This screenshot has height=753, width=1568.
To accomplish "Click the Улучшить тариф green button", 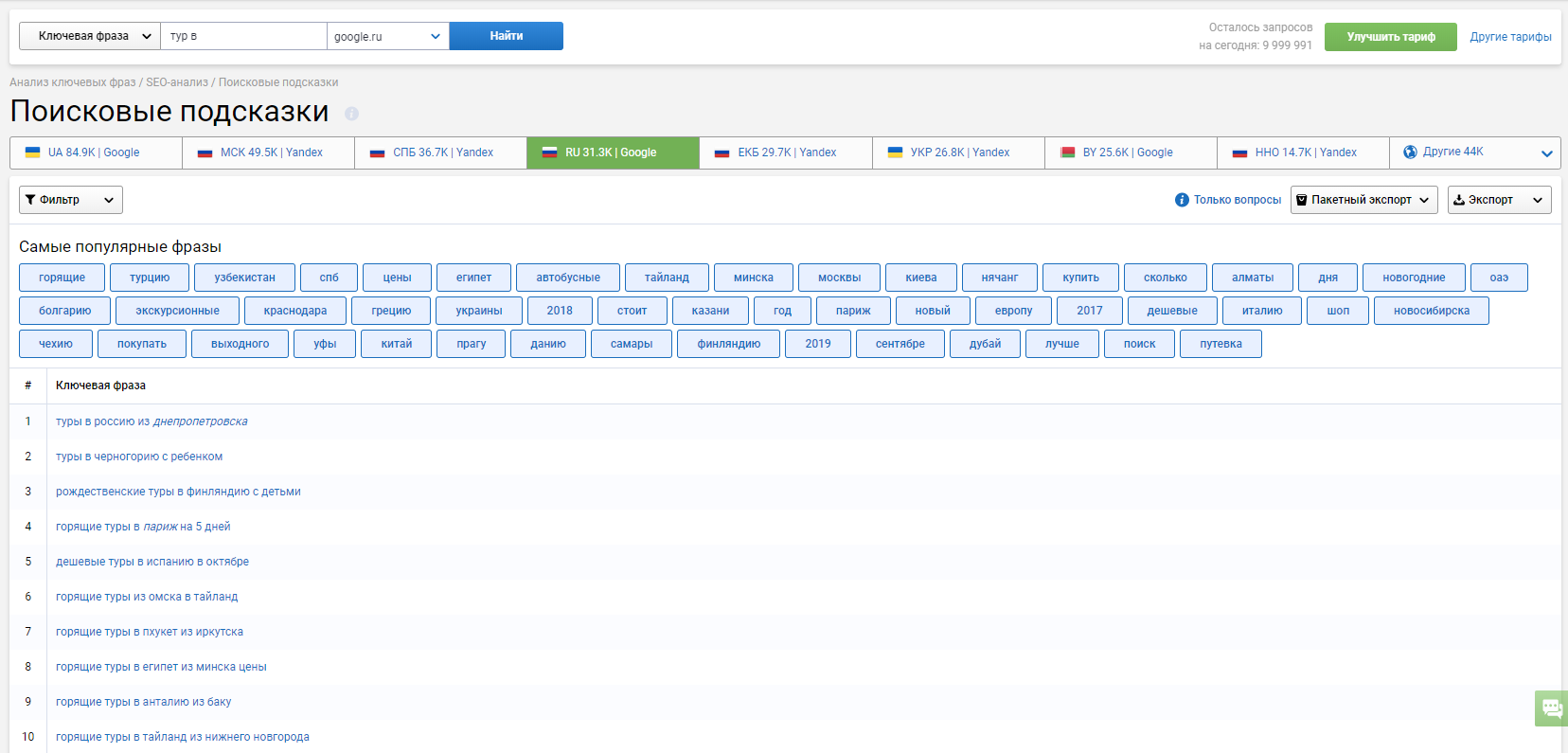I will [1390, 37].
